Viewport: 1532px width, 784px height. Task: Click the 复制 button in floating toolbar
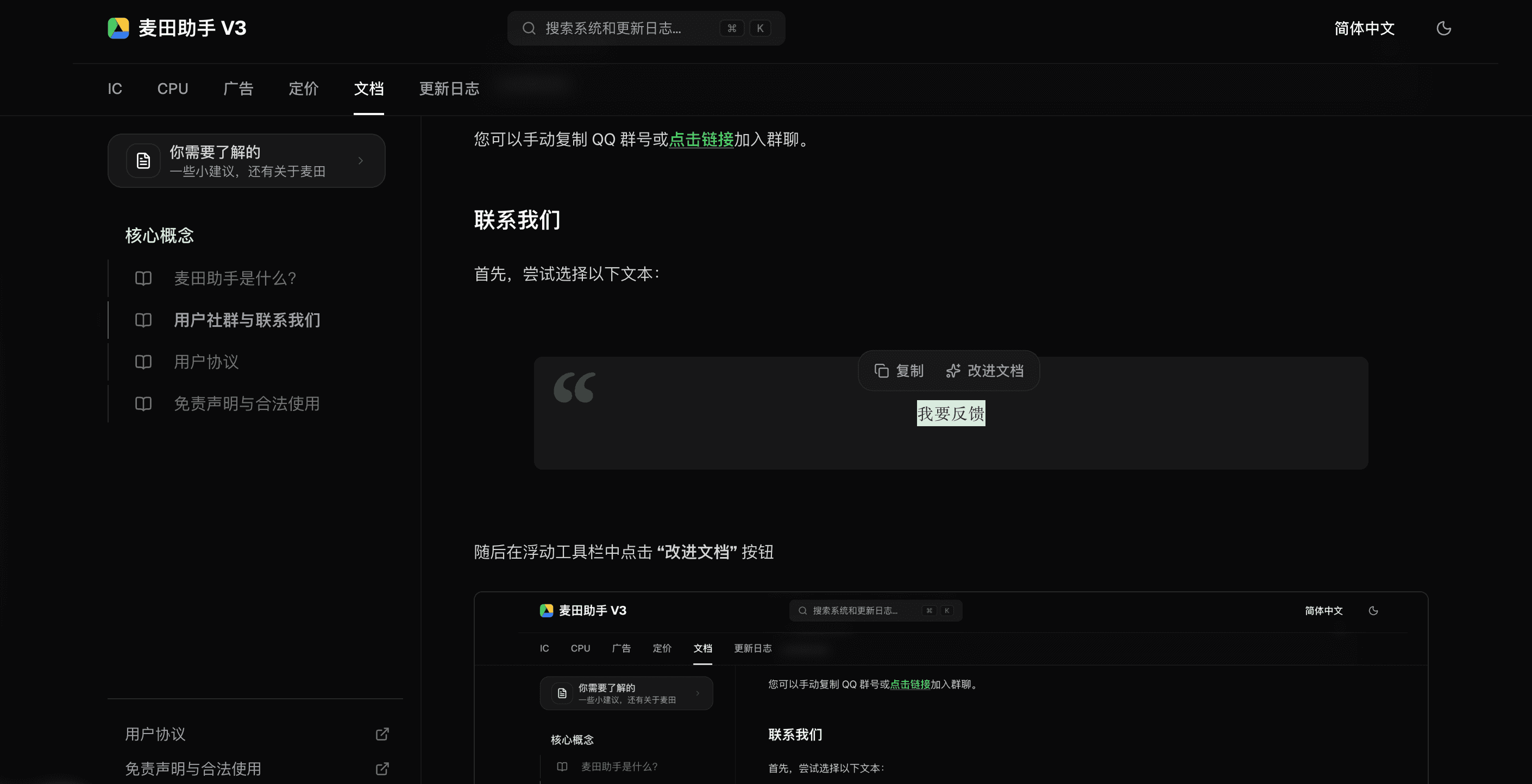click(899, 371)
